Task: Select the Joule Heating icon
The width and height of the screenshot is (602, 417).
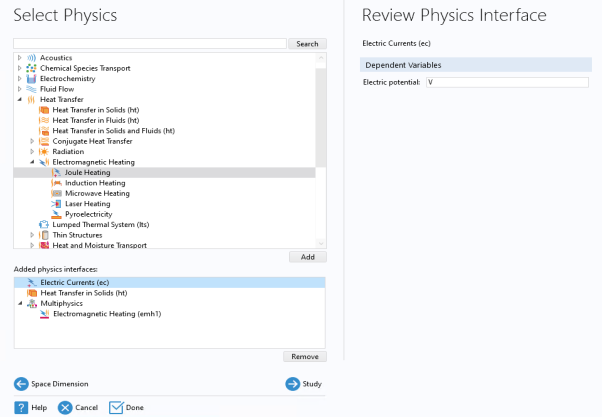Action: click(56, 173)
